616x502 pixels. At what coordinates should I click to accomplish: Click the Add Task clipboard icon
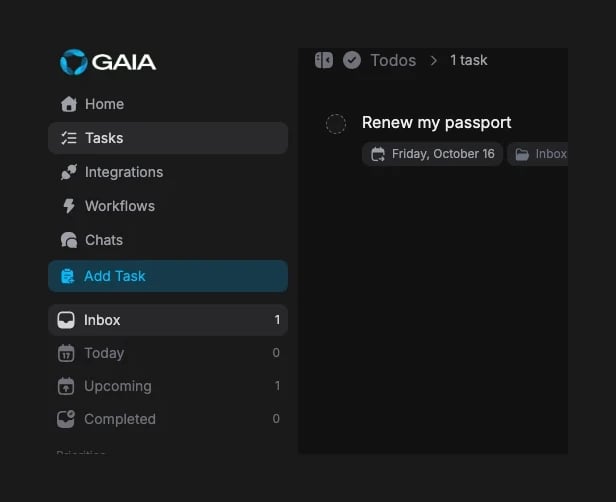coord(68,276)
